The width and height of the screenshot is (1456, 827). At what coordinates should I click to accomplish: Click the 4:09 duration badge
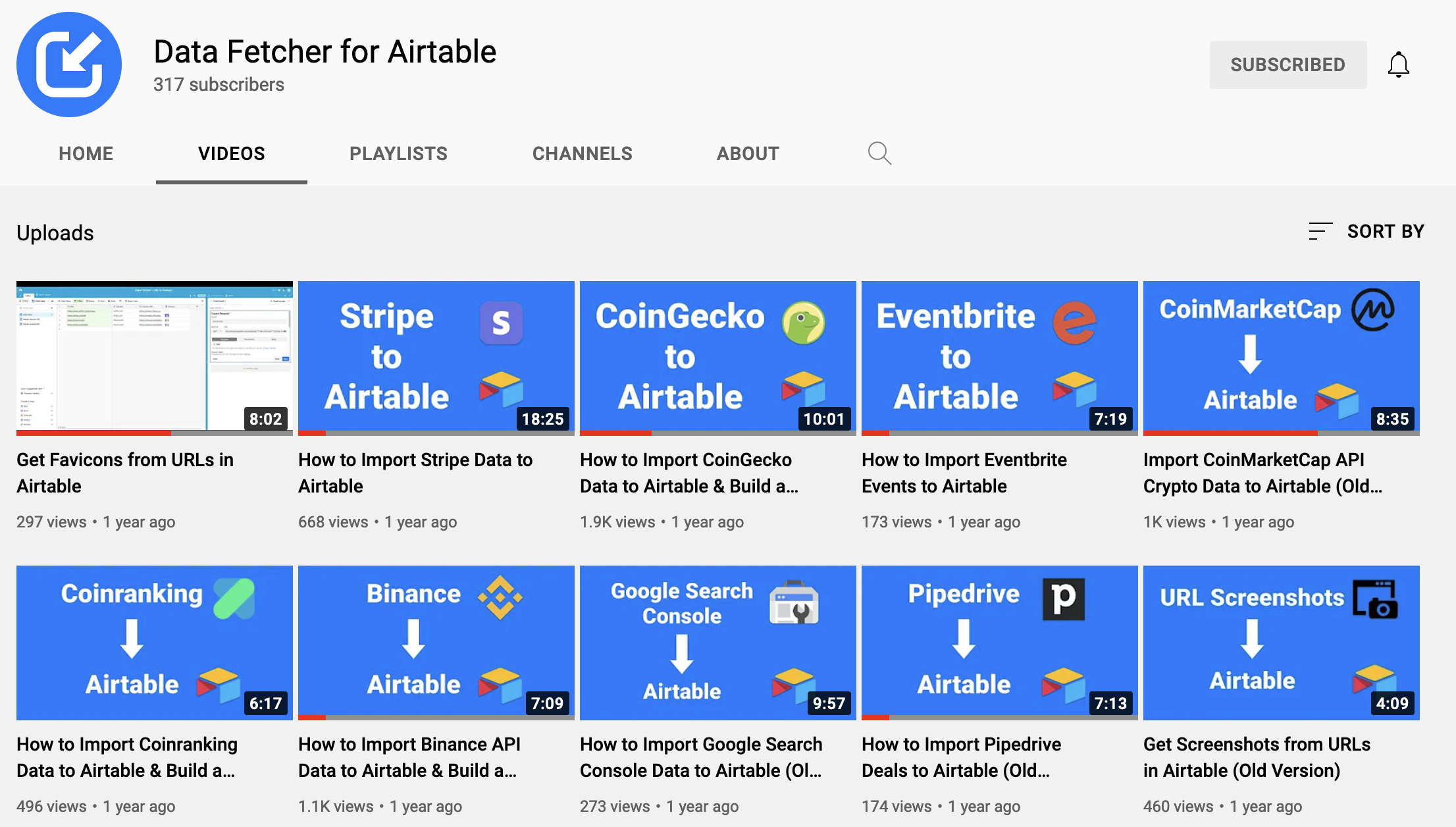click(1392, 703)
